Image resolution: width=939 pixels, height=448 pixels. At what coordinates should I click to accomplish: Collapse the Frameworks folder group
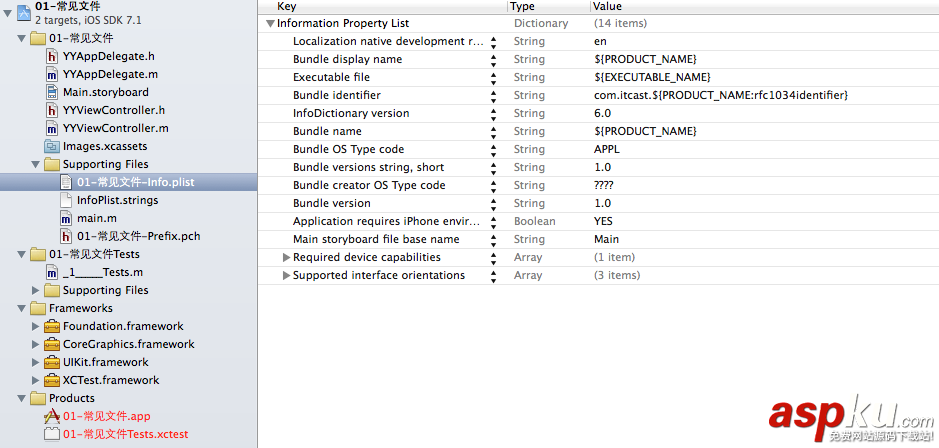24,309
